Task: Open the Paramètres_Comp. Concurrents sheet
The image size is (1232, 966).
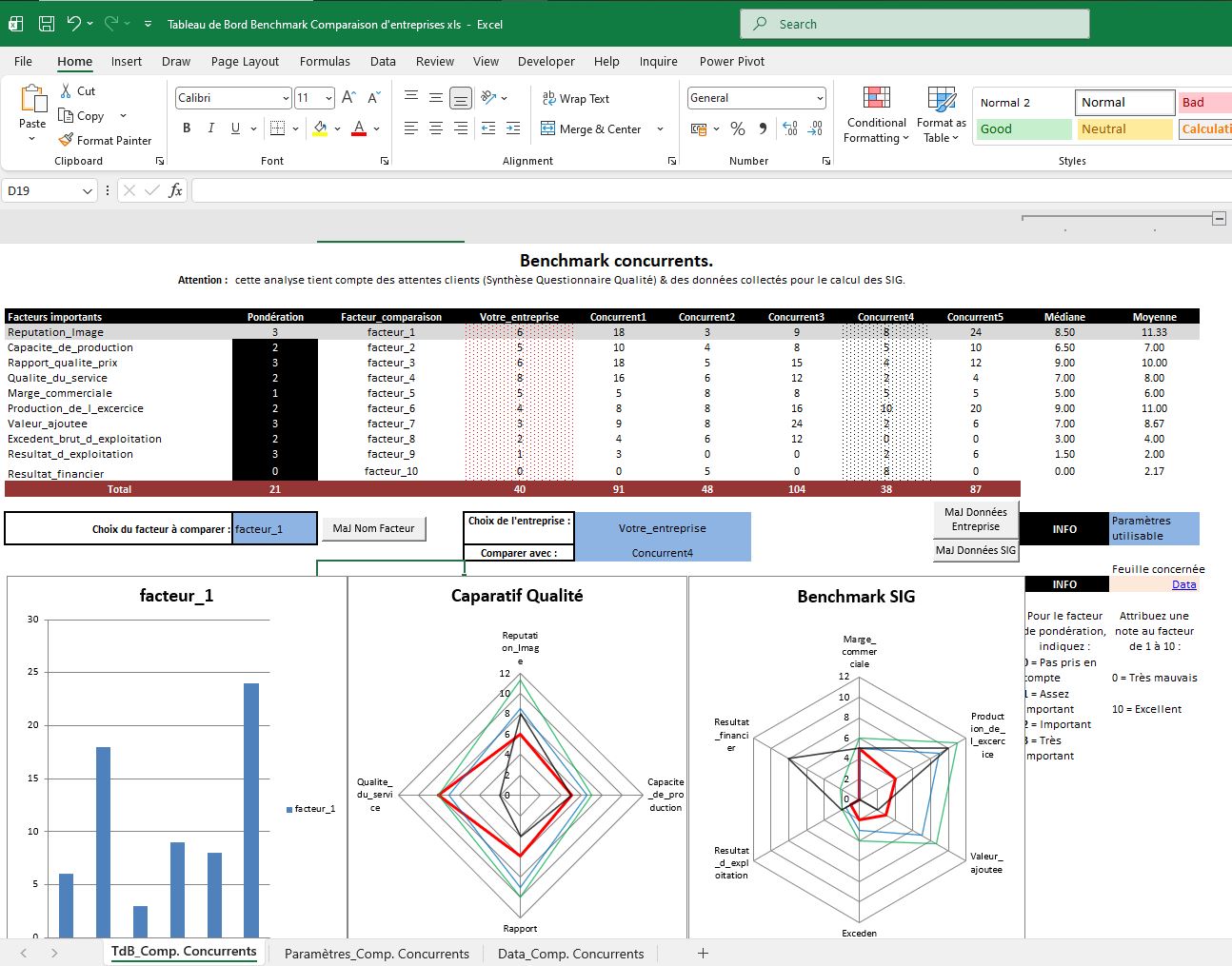Action: (377, 953)
